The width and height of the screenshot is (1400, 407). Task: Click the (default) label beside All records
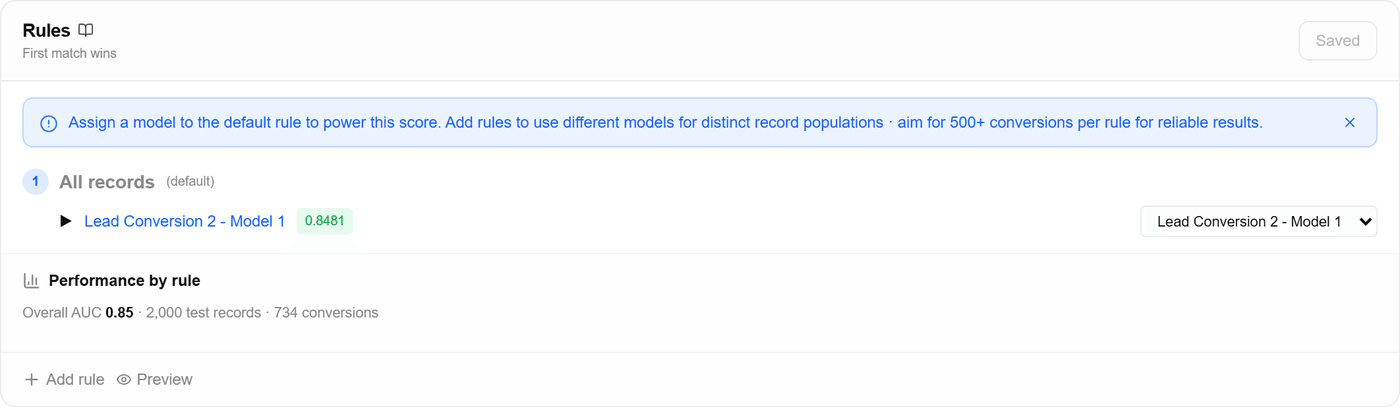click(x=190, y=182)
